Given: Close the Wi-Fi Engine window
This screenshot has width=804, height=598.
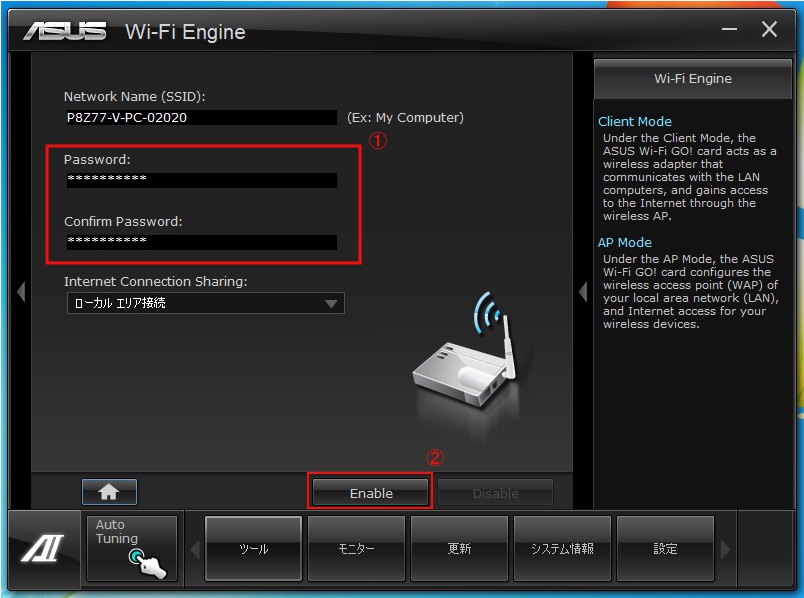Looking at the screenshot, I should click(x=769, y=29).
